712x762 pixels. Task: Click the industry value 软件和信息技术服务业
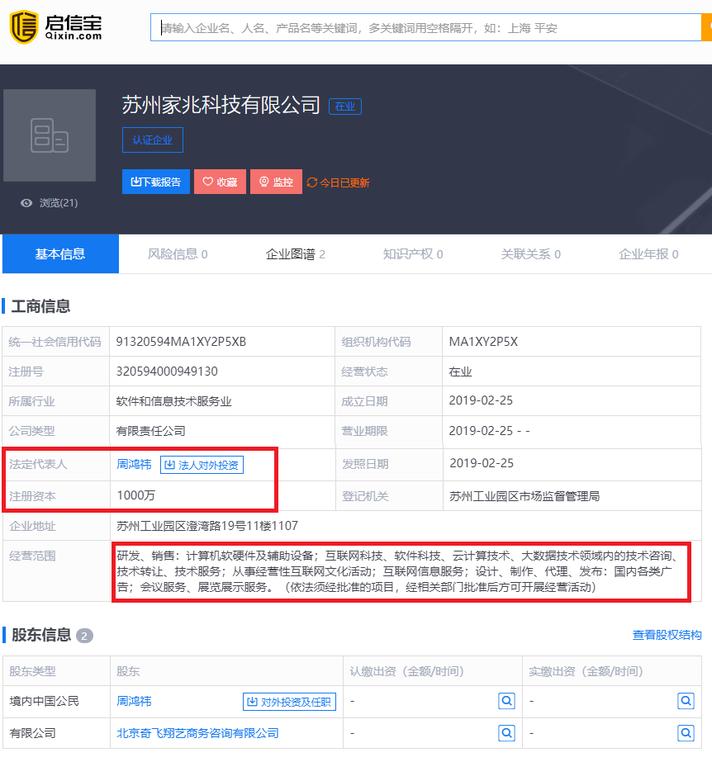click(x=174, y=401)
